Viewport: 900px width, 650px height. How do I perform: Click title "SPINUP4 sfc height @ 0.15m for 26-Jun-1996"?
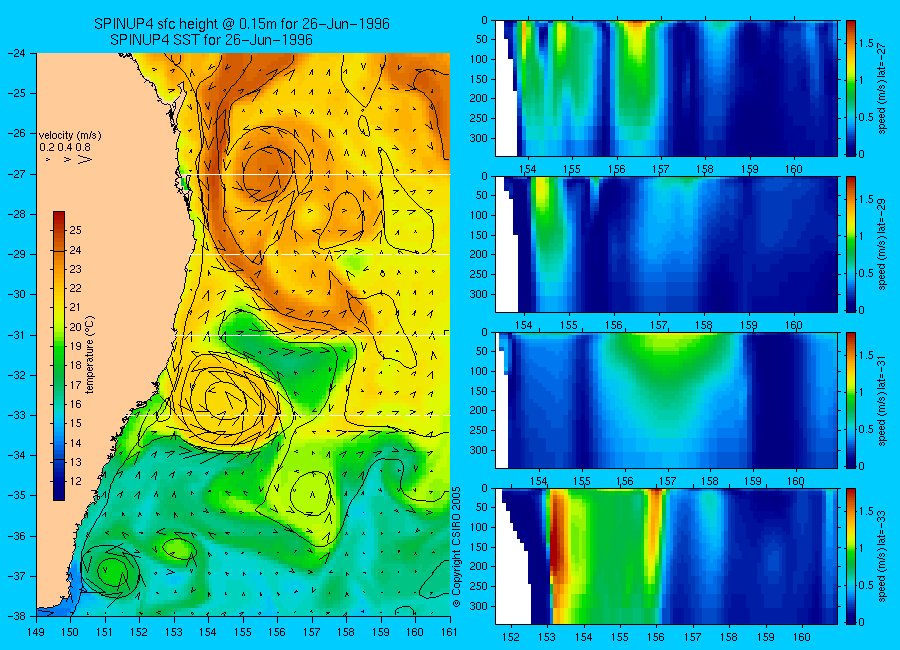(242, 24)
